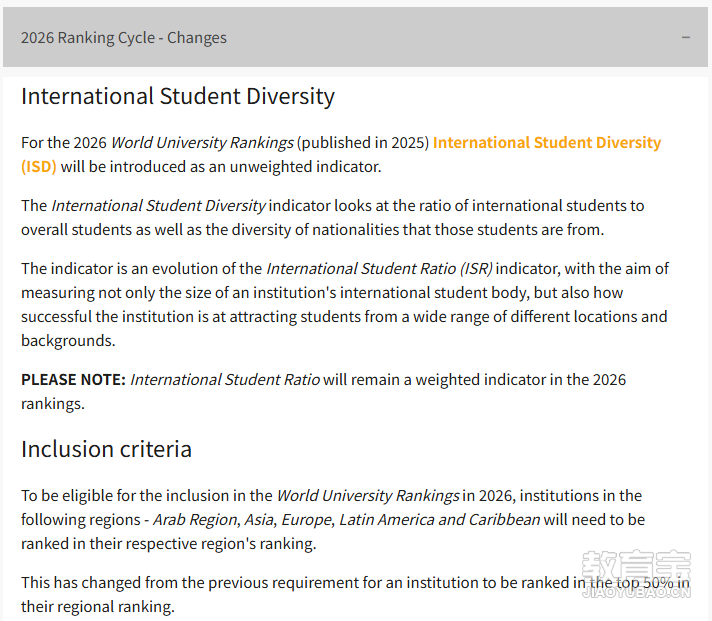Collapse the section using the minus icon

(x=686, y=37)
